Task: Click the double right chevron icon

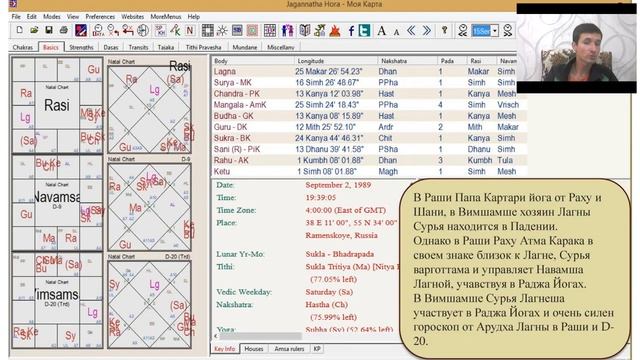Action: [x=427, y=31]
